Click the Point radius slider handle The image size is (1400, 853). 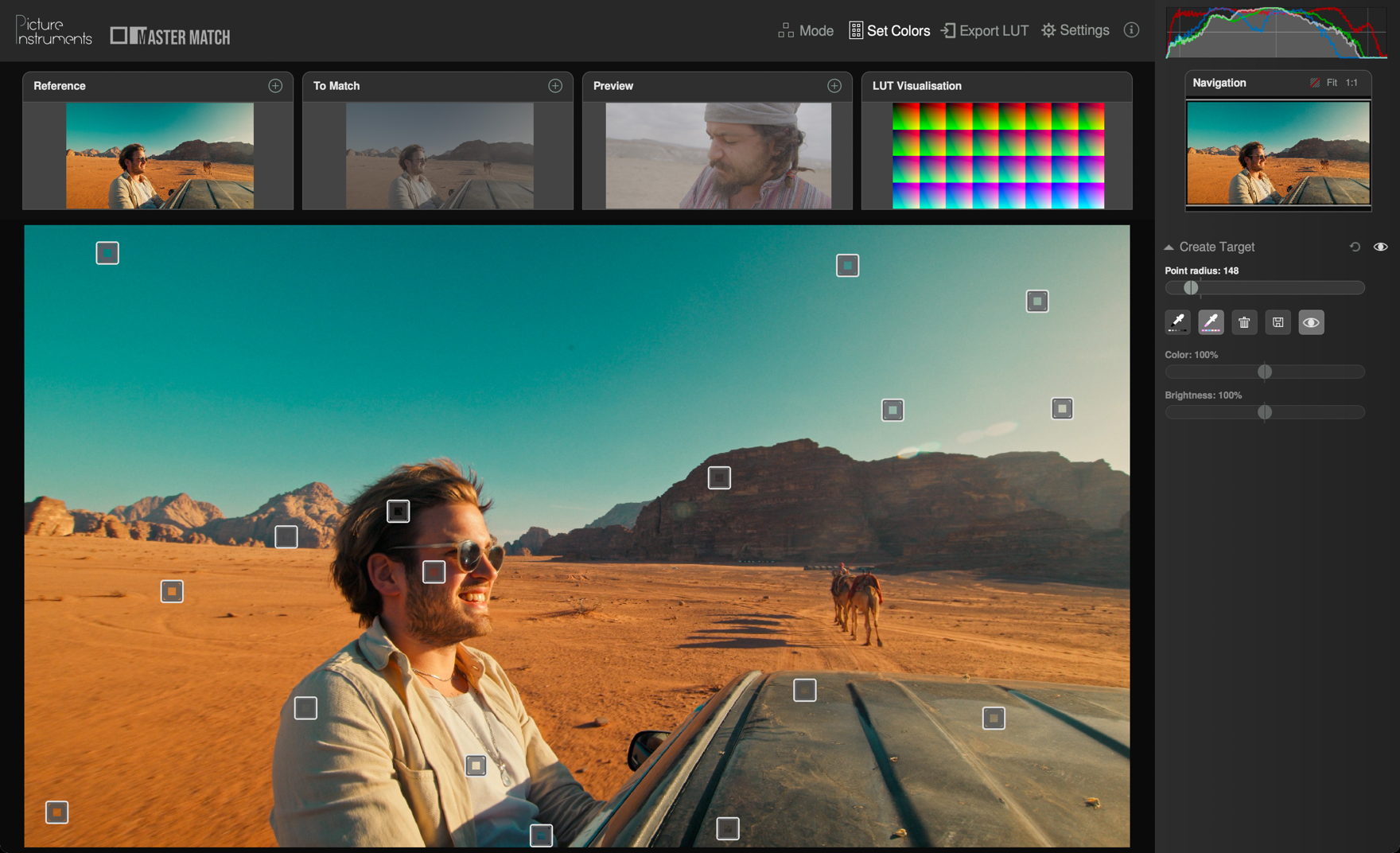pos(1191,288)
